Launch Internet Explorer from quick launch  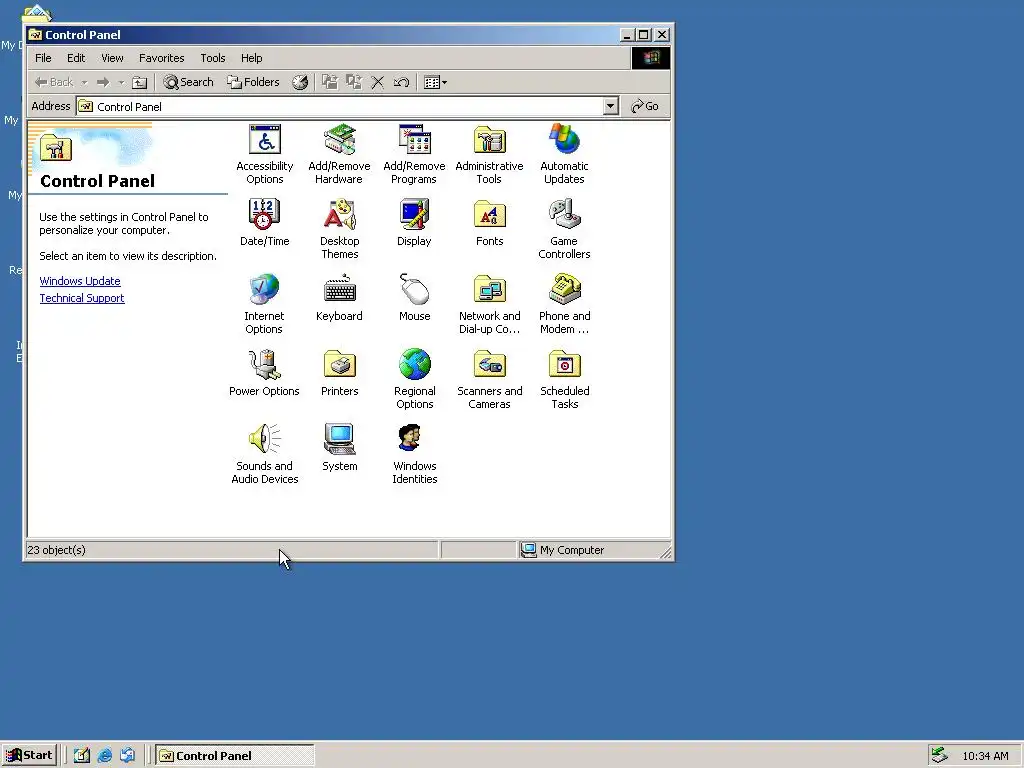tap(104, 756)
